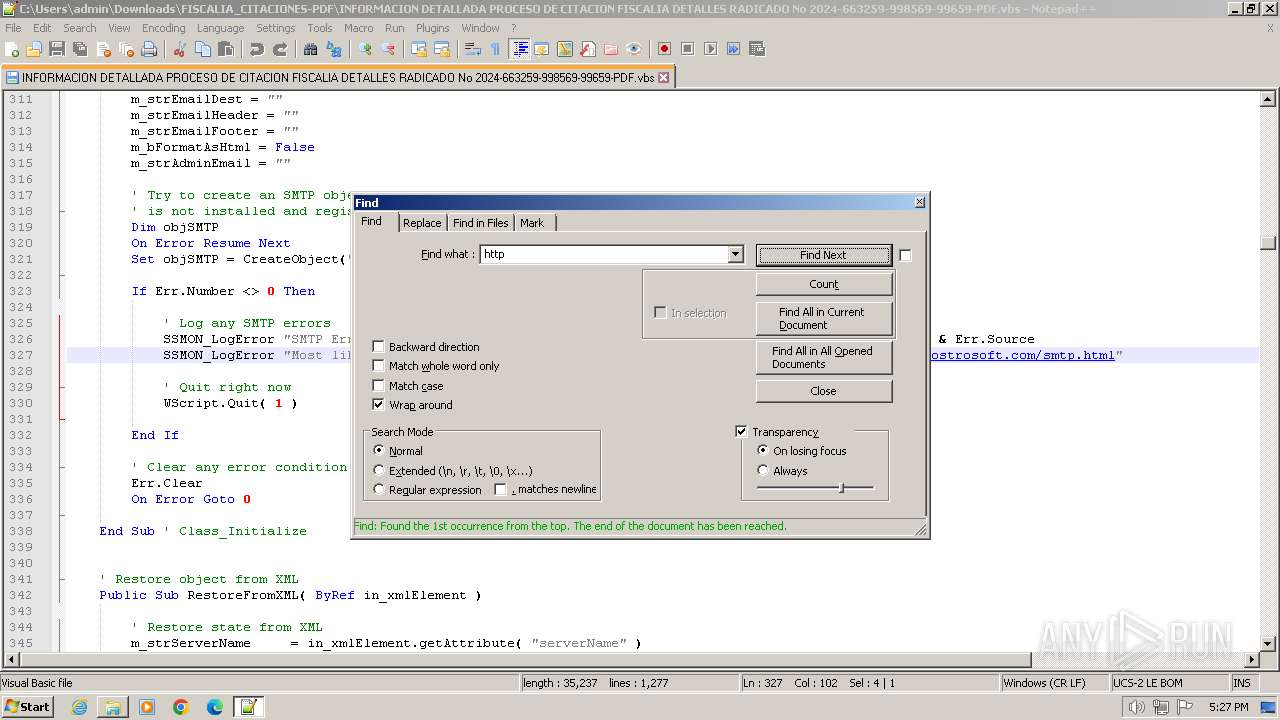Zoom out using toolbar icon
This screenshot has height=720, width=1280.
[x=388, y=49]
